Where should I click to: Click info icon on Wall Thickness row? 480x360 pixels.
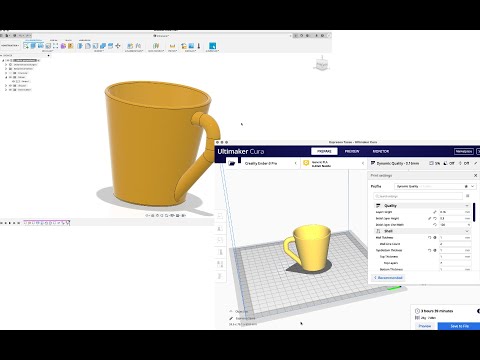435,238
